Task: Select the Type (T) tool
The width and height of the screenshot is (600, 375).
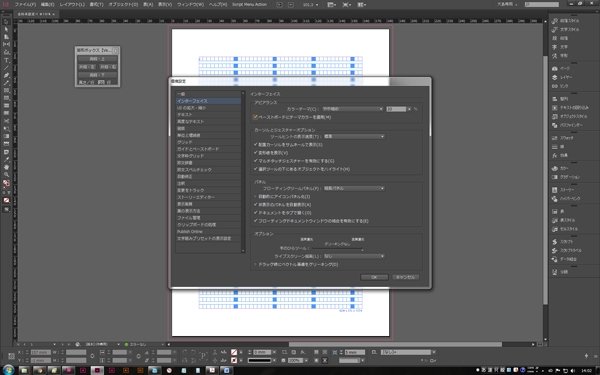Action: pos(6,60)
